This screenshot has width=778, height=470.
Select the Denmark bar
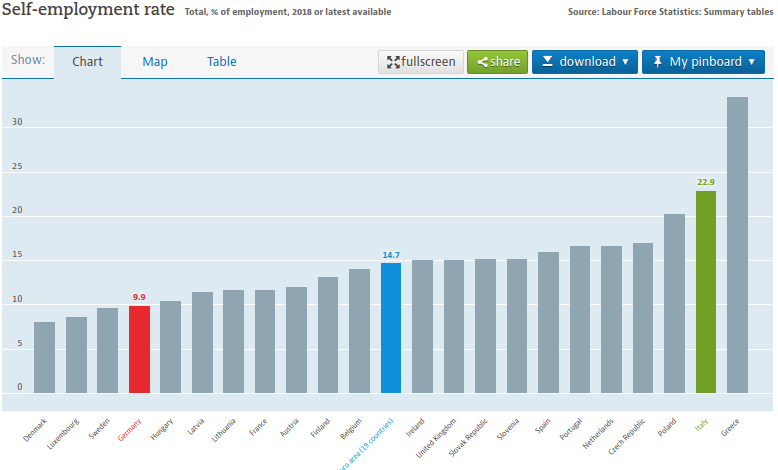click(x=45, y=357)
